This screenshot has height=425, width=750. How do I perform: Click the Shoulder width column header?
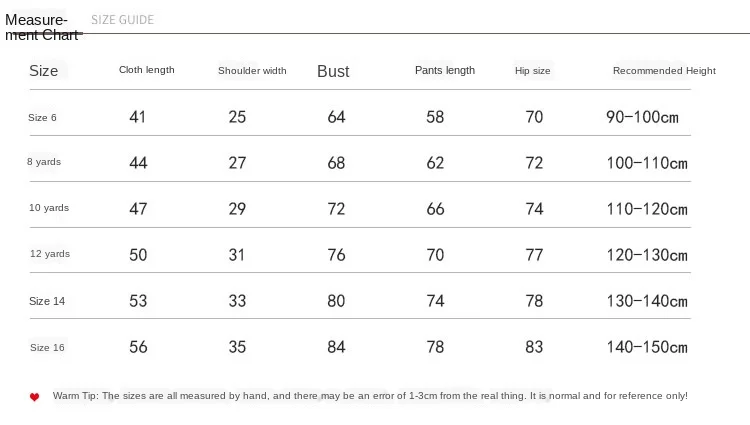pos(252,71)
